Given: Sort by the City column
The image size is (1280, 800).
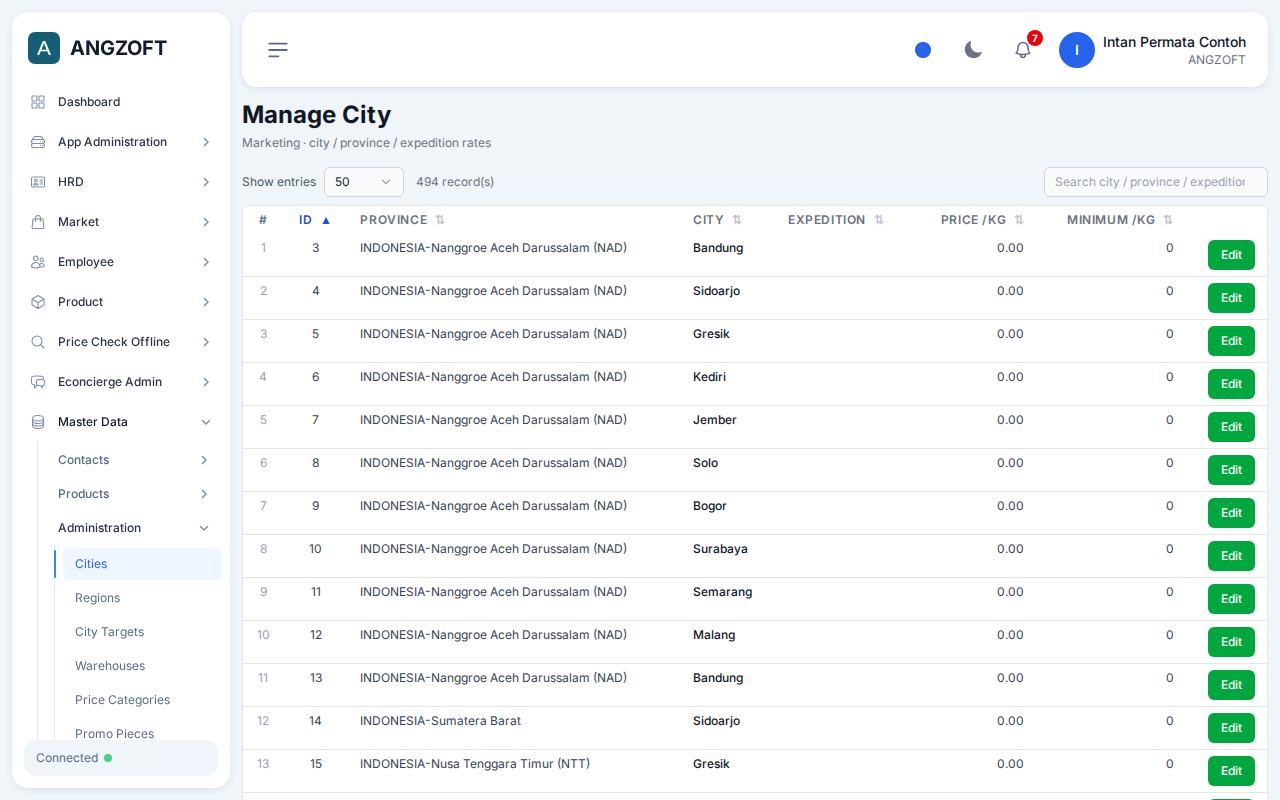Looking at the screenshot, I should [717, 220].
